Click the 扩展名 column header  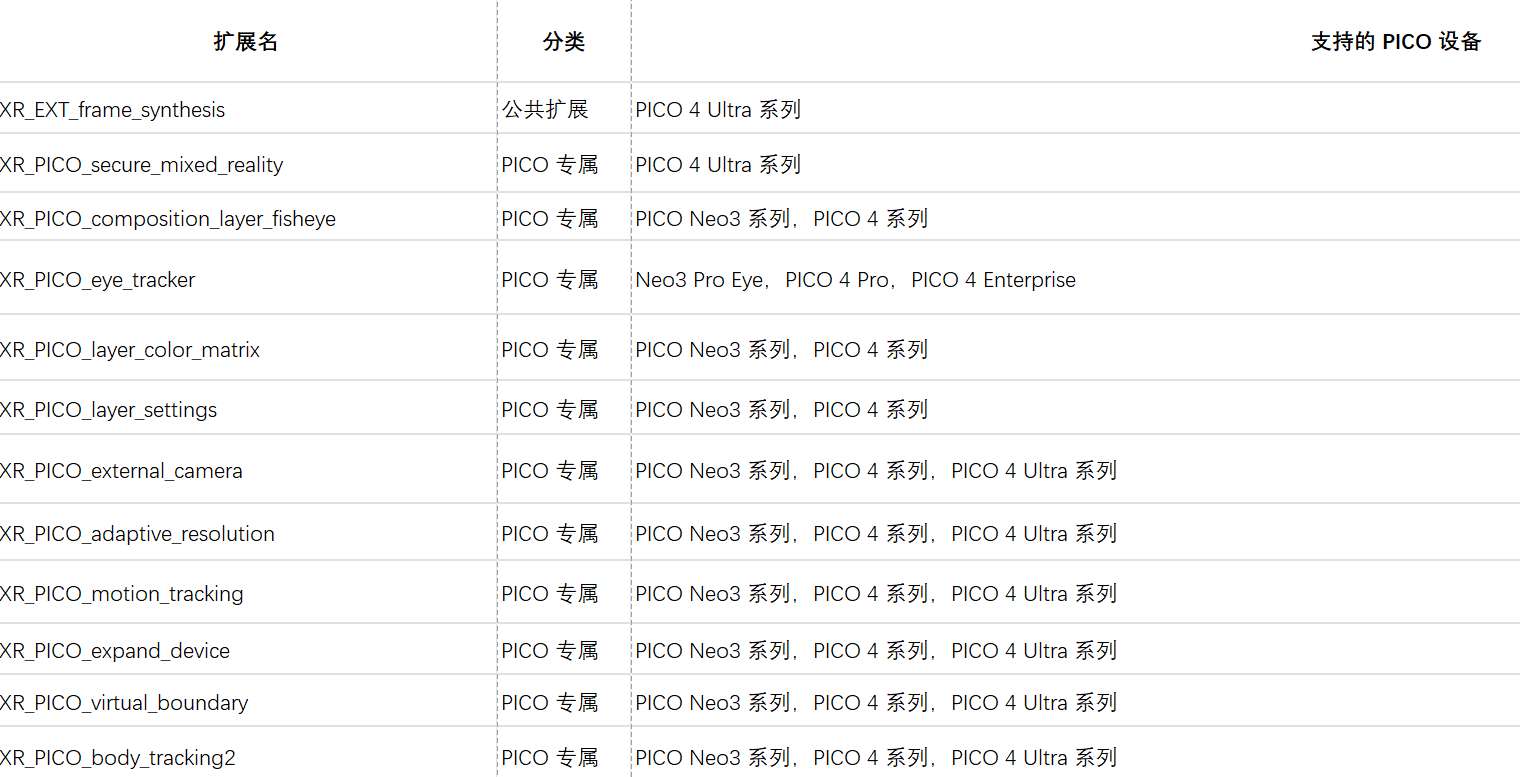[x=246, y=42]
